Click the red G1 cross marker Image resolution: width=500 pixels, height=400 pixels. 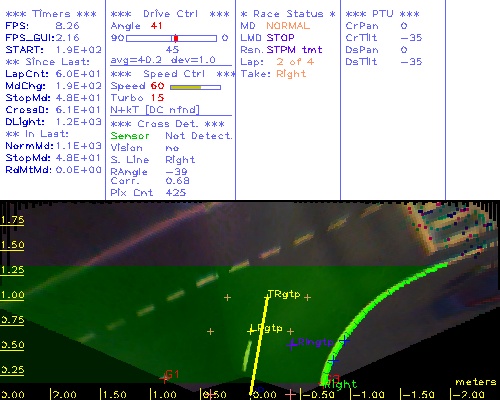(x=164, y=378)
